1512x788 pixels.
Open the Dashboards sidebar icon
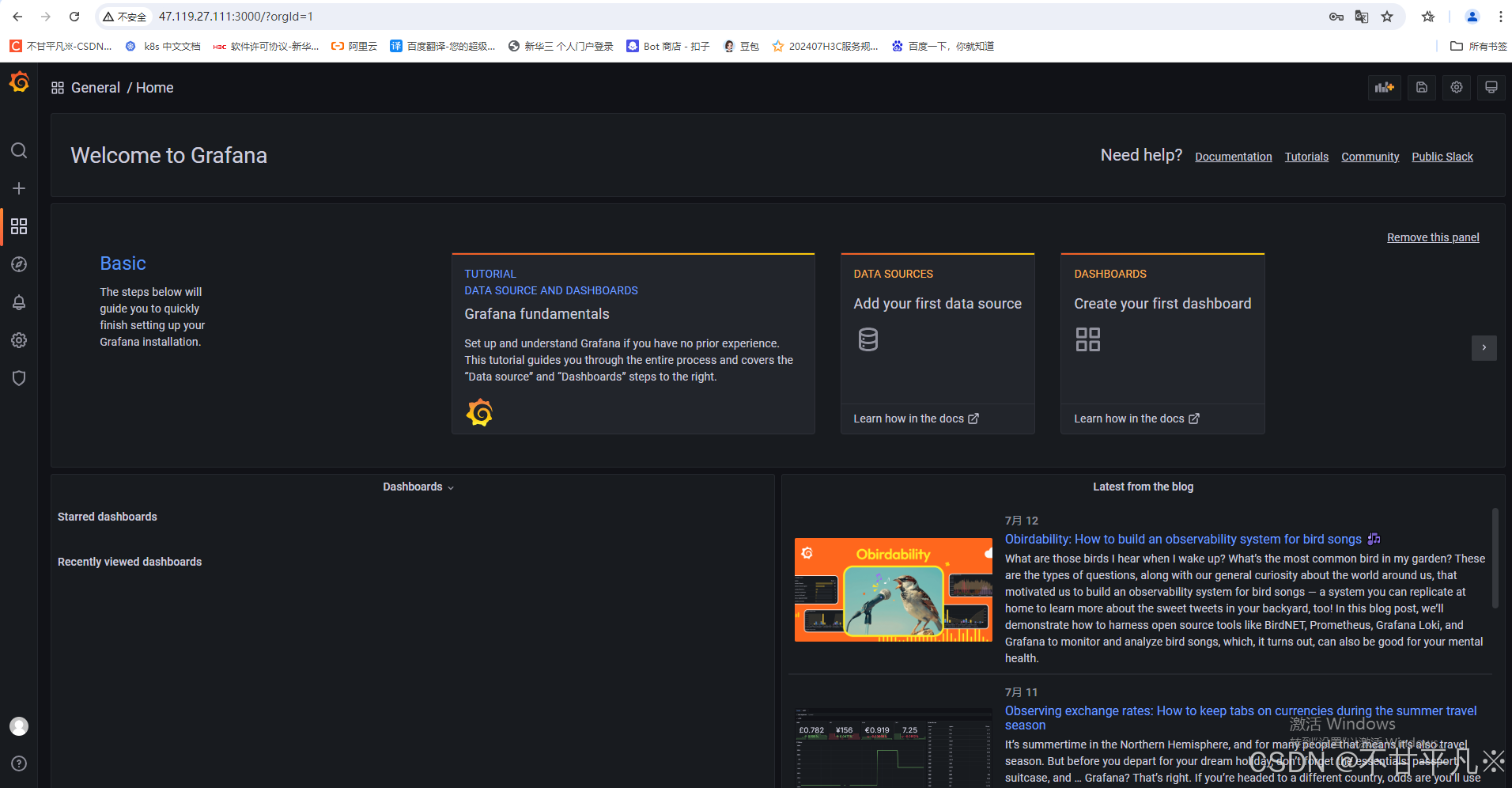(19, 226)
